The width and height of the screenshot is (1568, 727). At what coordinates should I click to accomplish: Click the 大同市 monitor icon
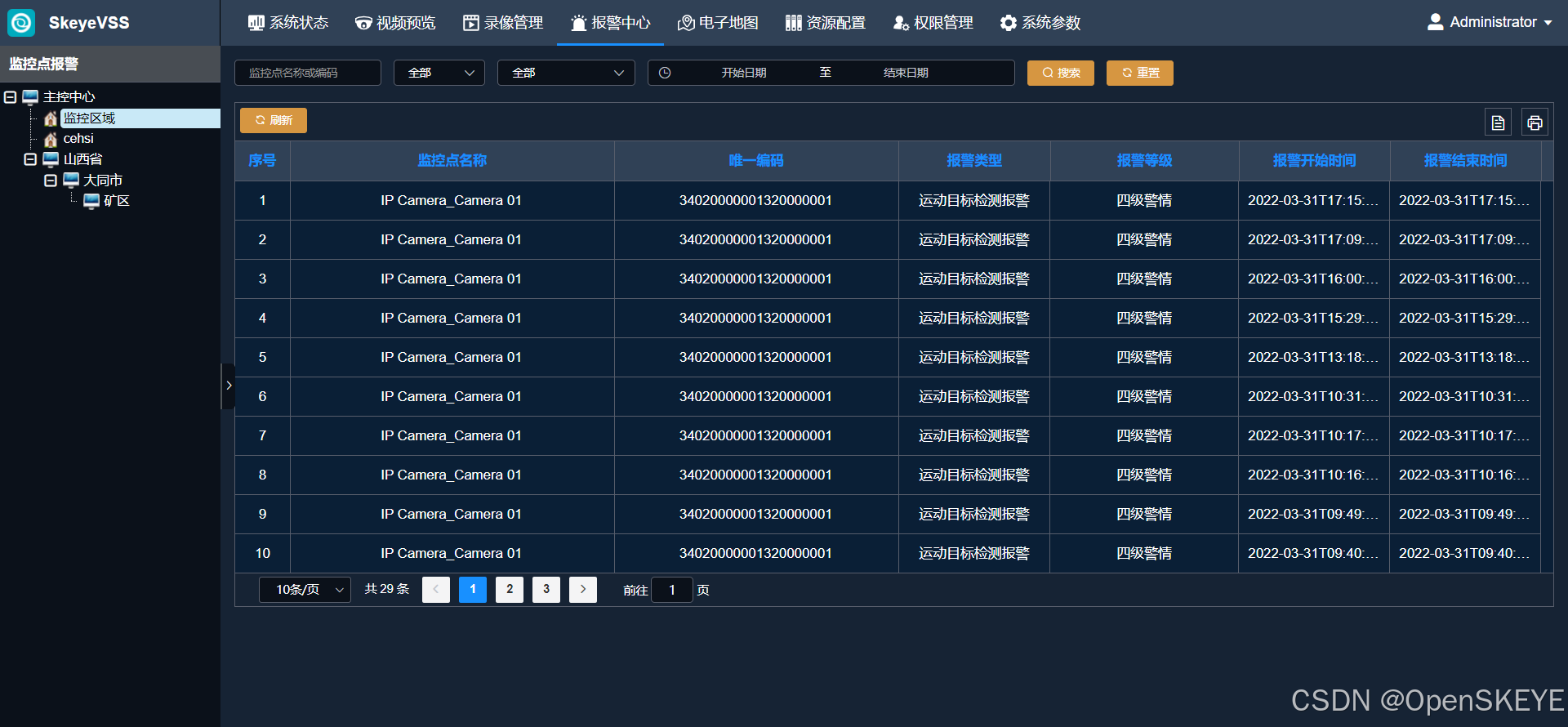[71, 180]
